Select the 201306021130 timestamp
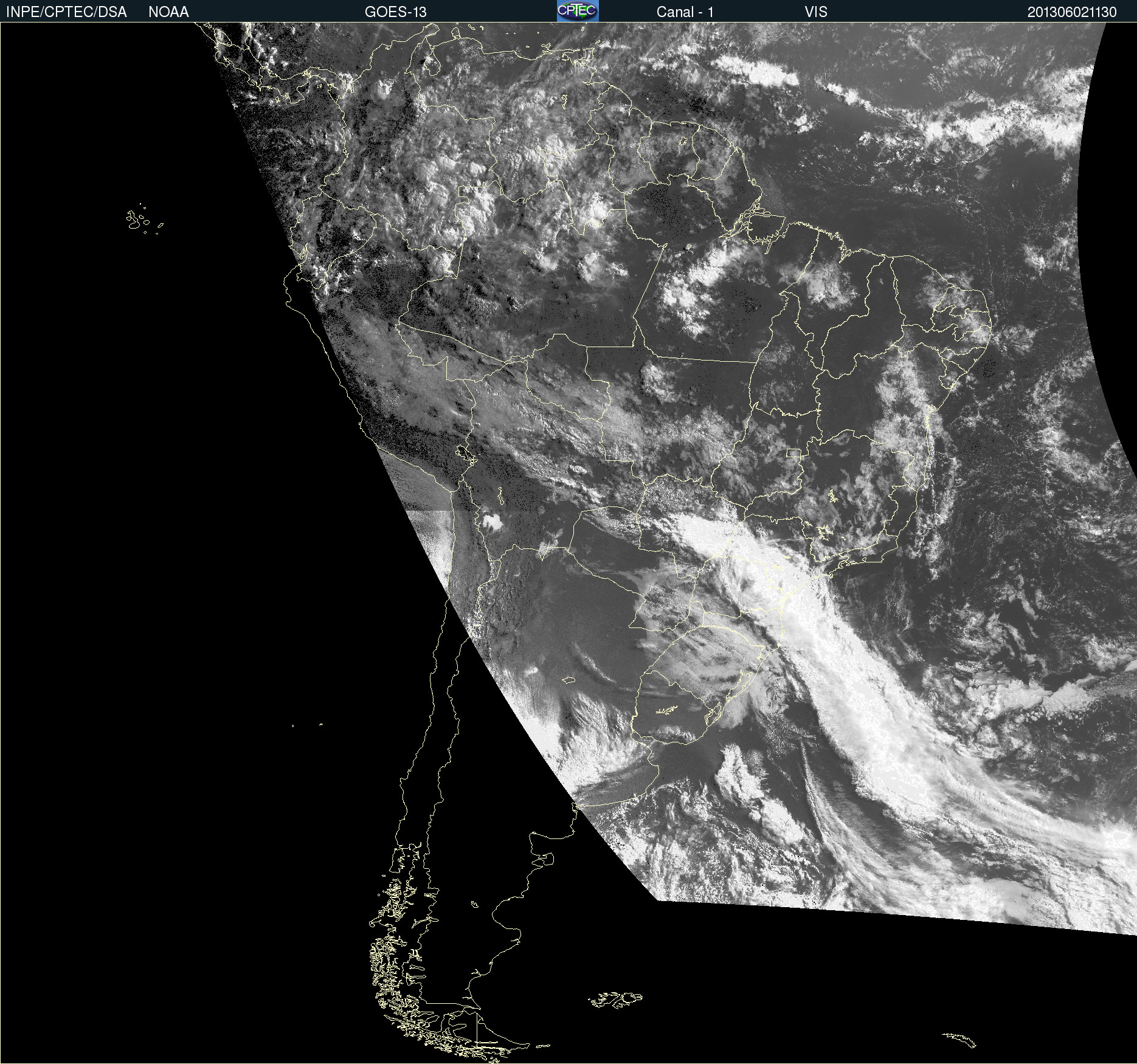Viewport: 1137px width, 1064px height. tap(1072, 12)
